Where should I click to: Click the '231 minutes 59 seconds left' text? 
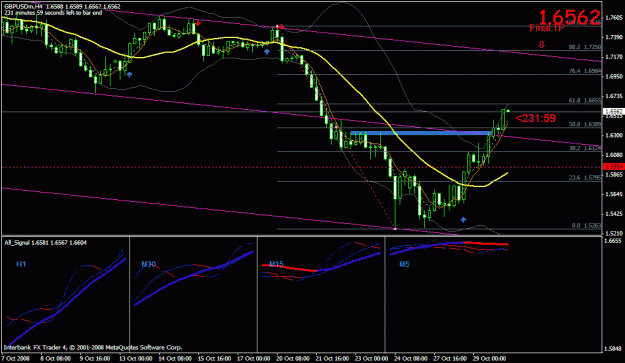(53, 13)
